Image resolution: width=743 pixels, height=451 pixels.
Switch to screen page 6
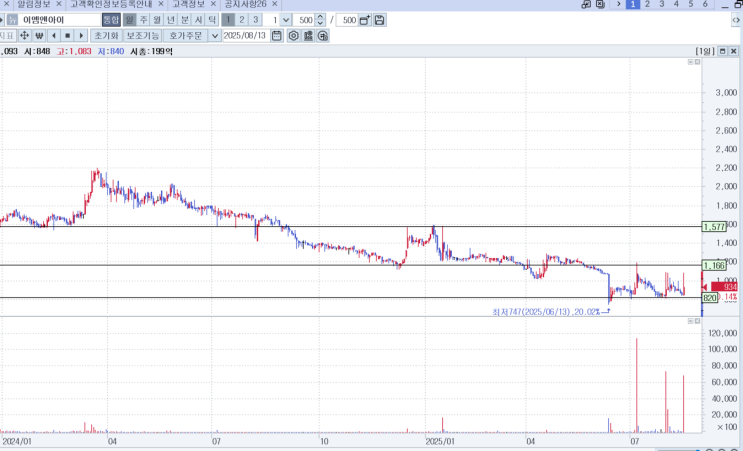pos(705,4)
